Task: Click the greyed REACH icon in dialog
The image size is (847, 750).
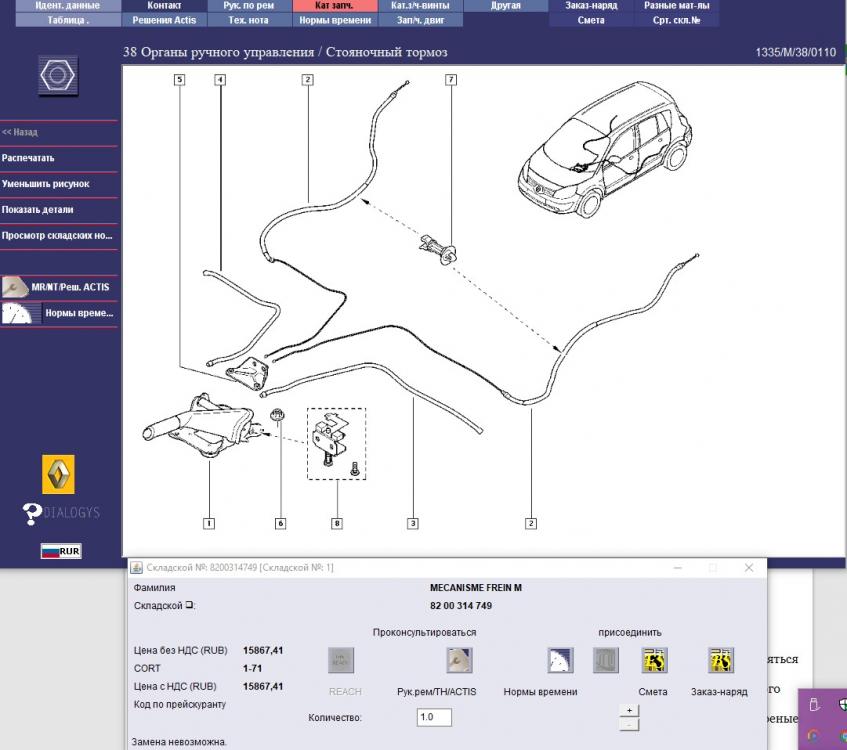Action: 341,660
